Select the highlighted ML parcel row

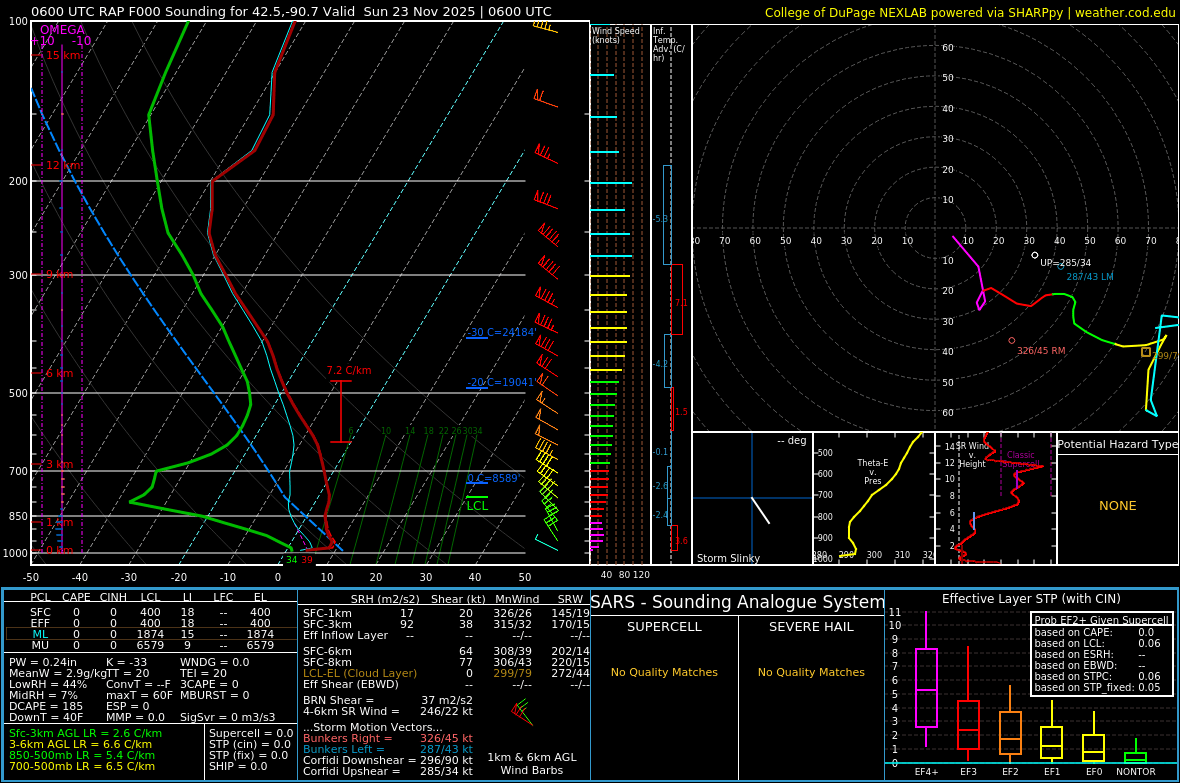(x=151, y=634)
